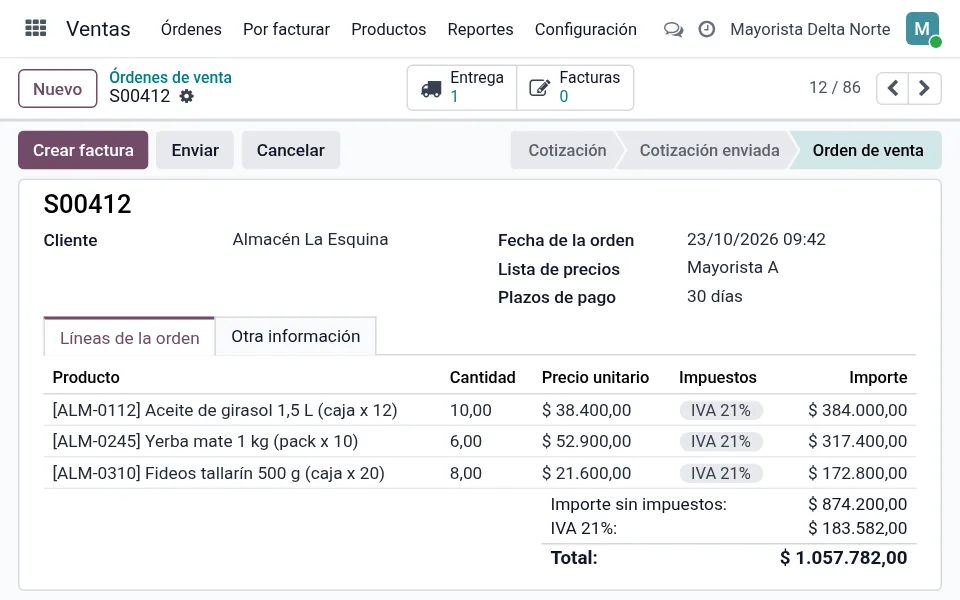Open the Por facturar menu
This screenshot has height=600, width=960.
tap(287, 29)
